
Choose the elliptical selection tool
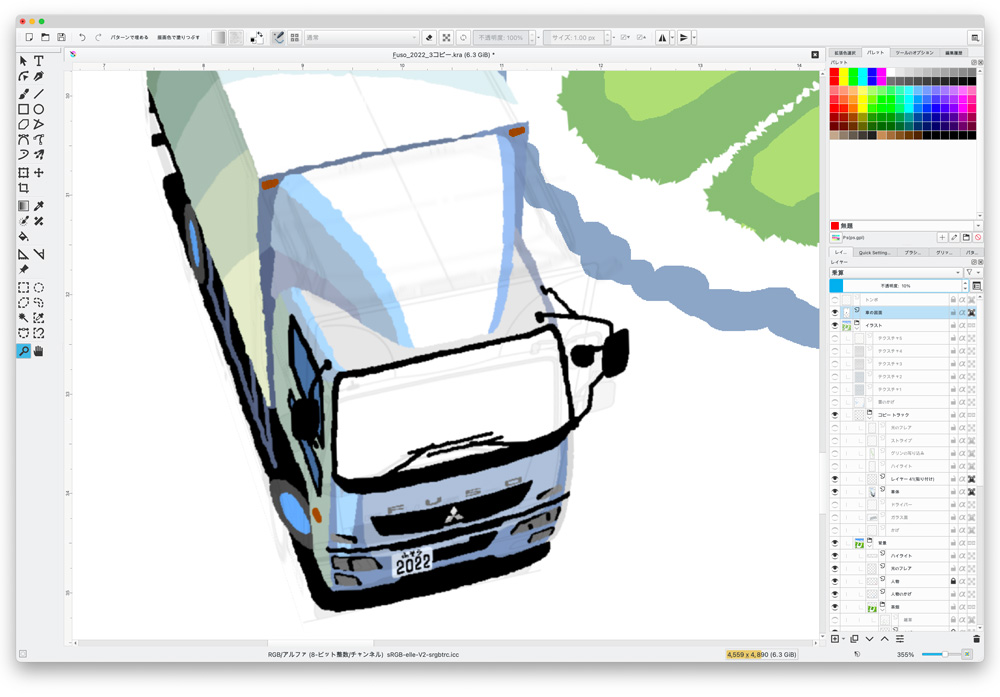(x=39, y=288)
